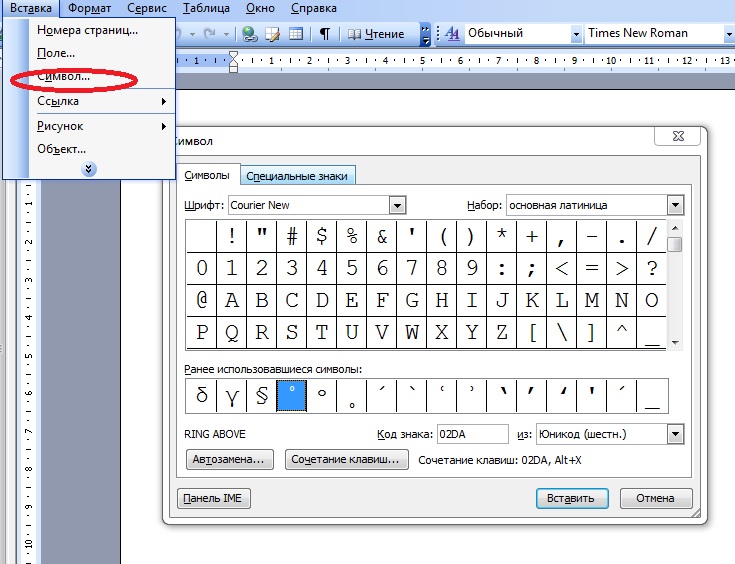Open the Формат menu
The width and height of the screenshot is (735, 564).
pos(91,8)
